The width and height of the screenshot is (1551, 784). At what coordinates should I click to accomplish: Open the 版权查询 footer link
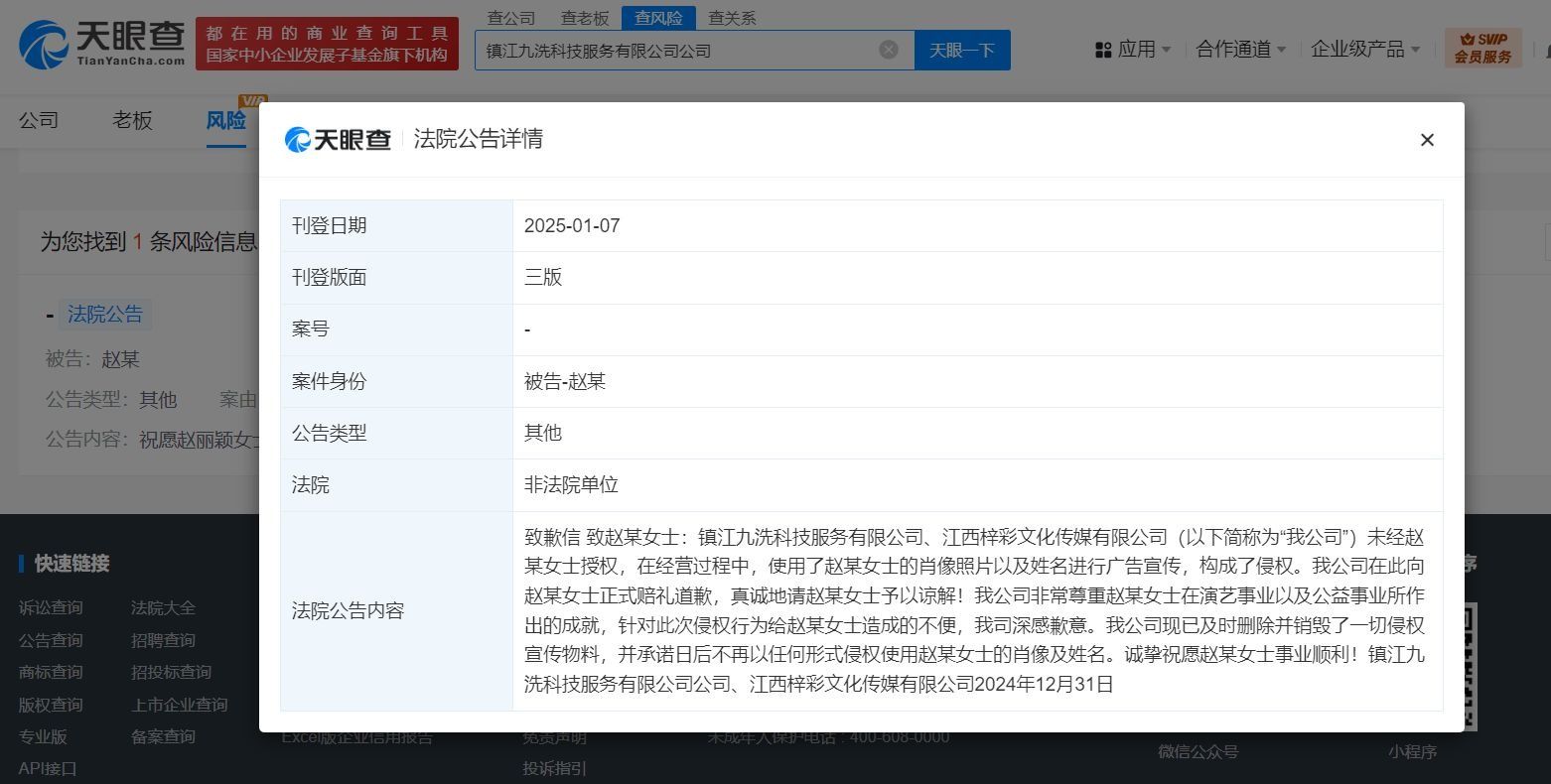(51, 705)
